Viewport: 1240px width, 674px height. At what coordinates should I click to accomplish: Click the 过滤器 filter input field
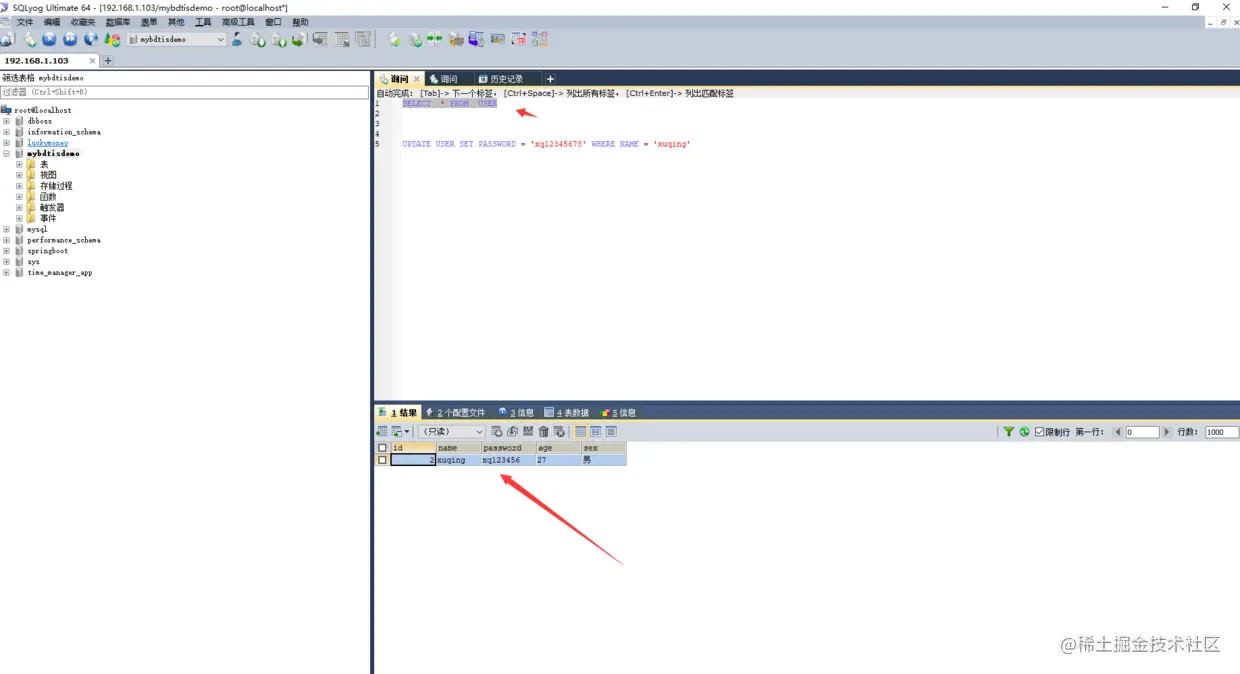[185, 92]
